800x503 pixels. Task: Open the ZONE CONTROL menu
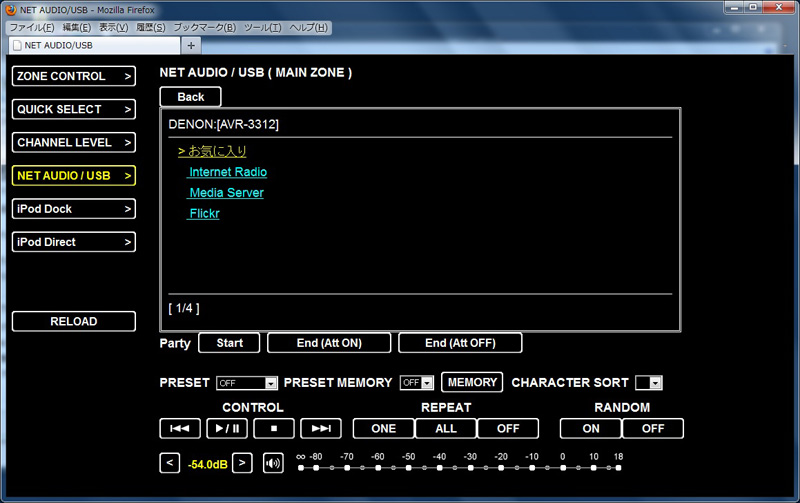click(x=74, y=76)
